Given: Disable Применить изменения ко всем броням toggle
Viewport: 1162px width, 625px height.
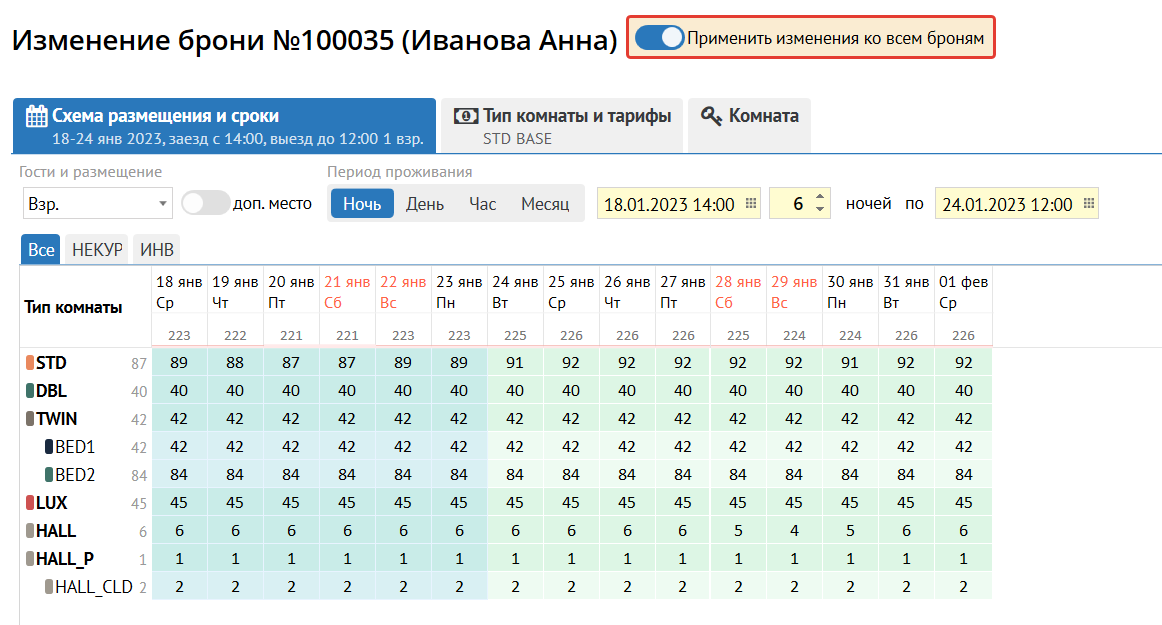Looking at the screenshot, I should point(659,38).
